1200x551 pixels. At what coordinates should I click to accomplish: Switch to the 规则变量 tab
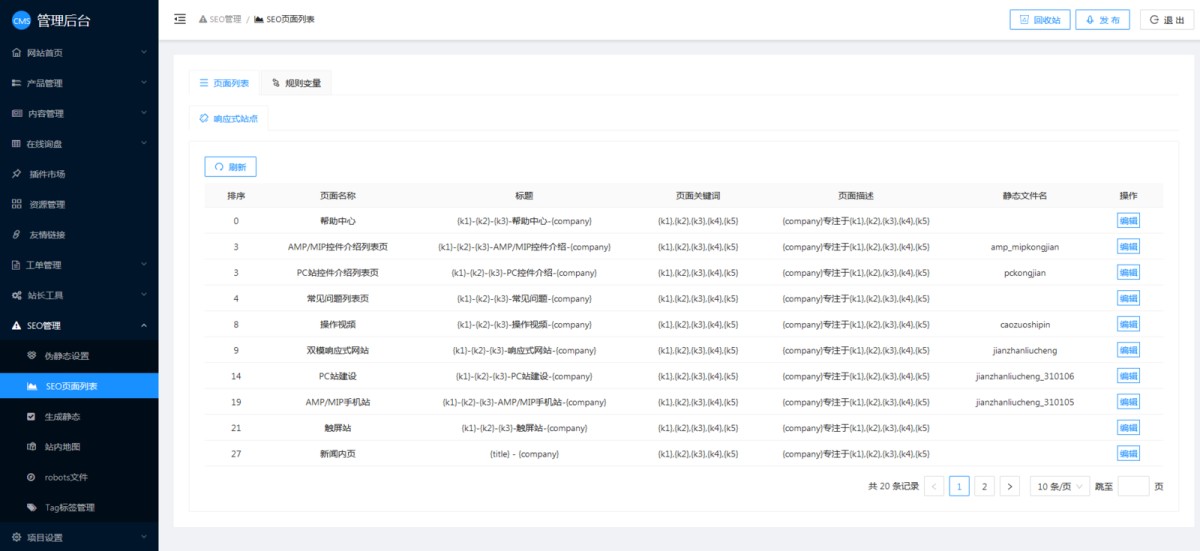tap(296, 83)
